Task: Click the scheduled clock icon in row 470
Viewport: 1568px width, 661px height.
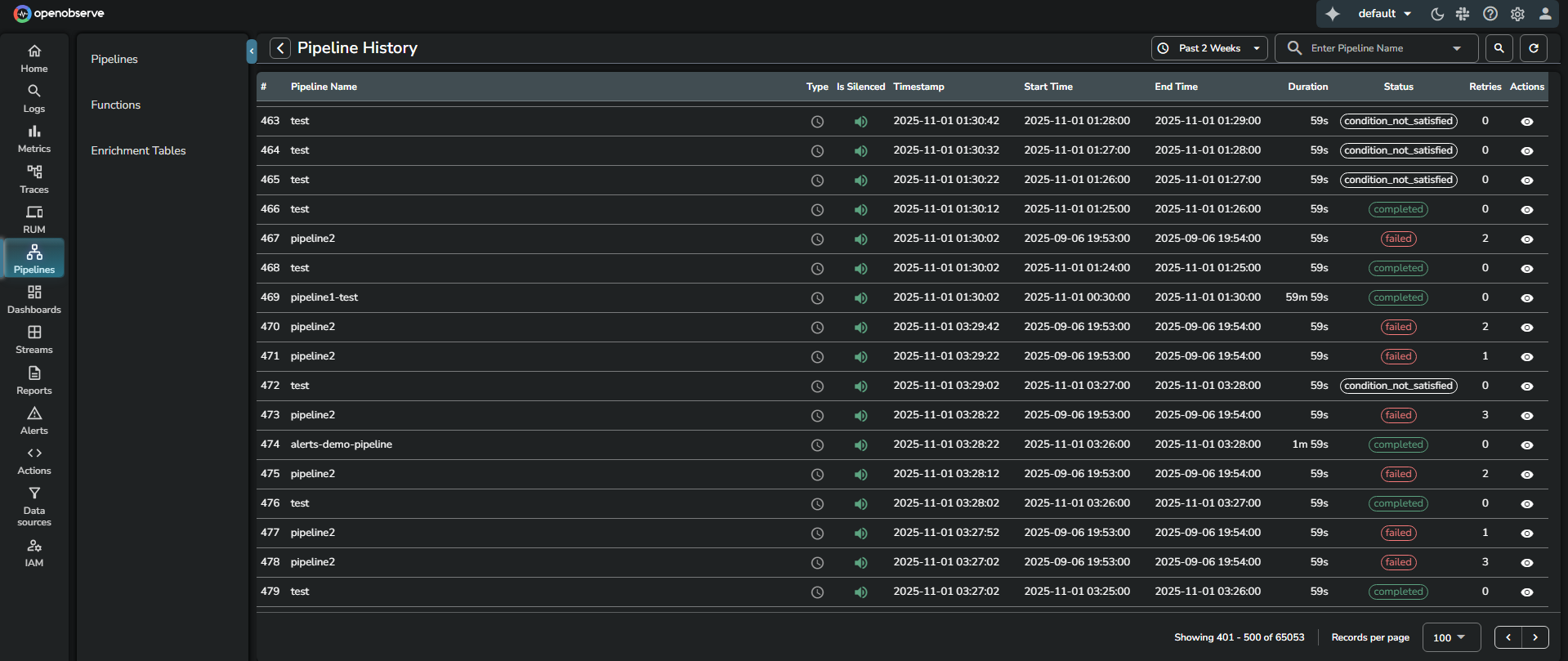Action: coord(817,328)
